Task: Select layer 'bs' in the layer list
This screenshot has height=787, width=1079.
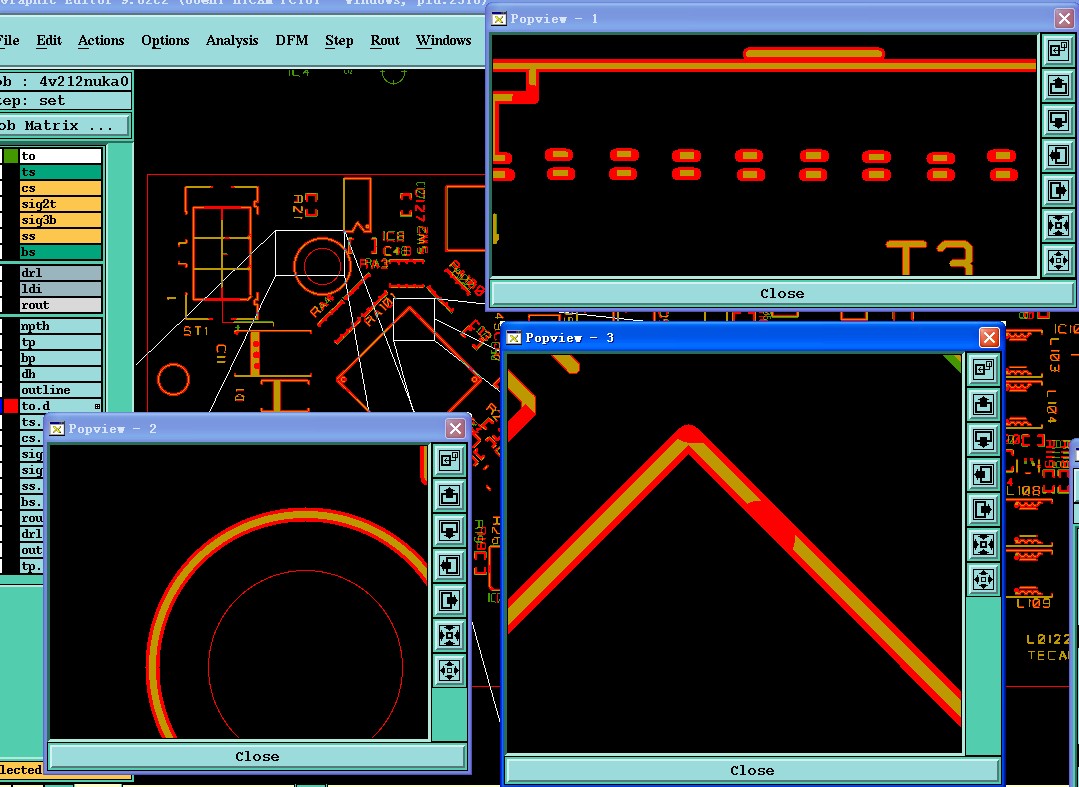Action: coord(61,252)
